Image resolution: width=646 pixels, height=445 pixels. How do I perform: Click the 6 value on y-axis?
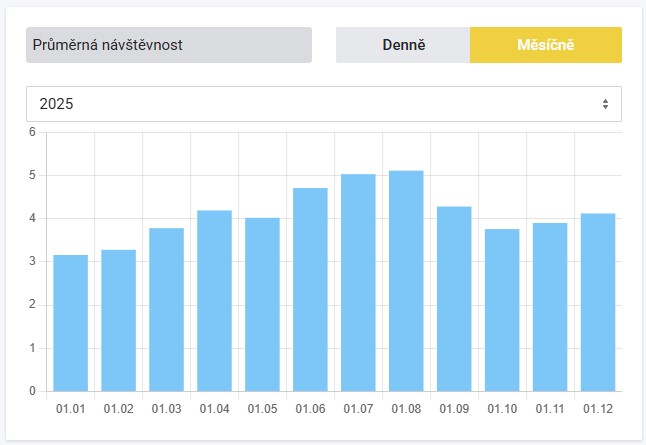pyautogui.click(x=32, y=132)
